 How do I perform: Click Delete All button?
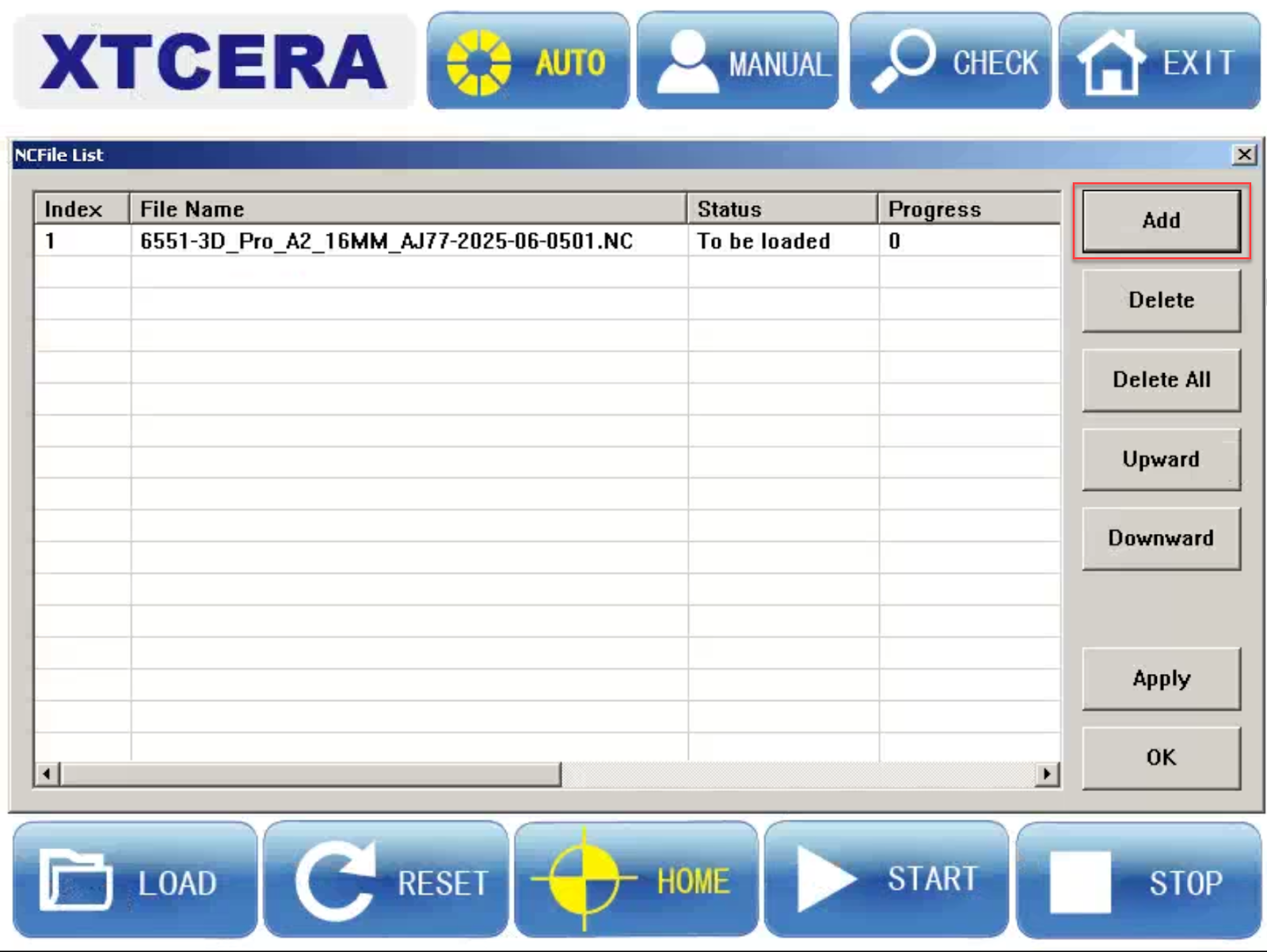click(x=1161, y=380)
